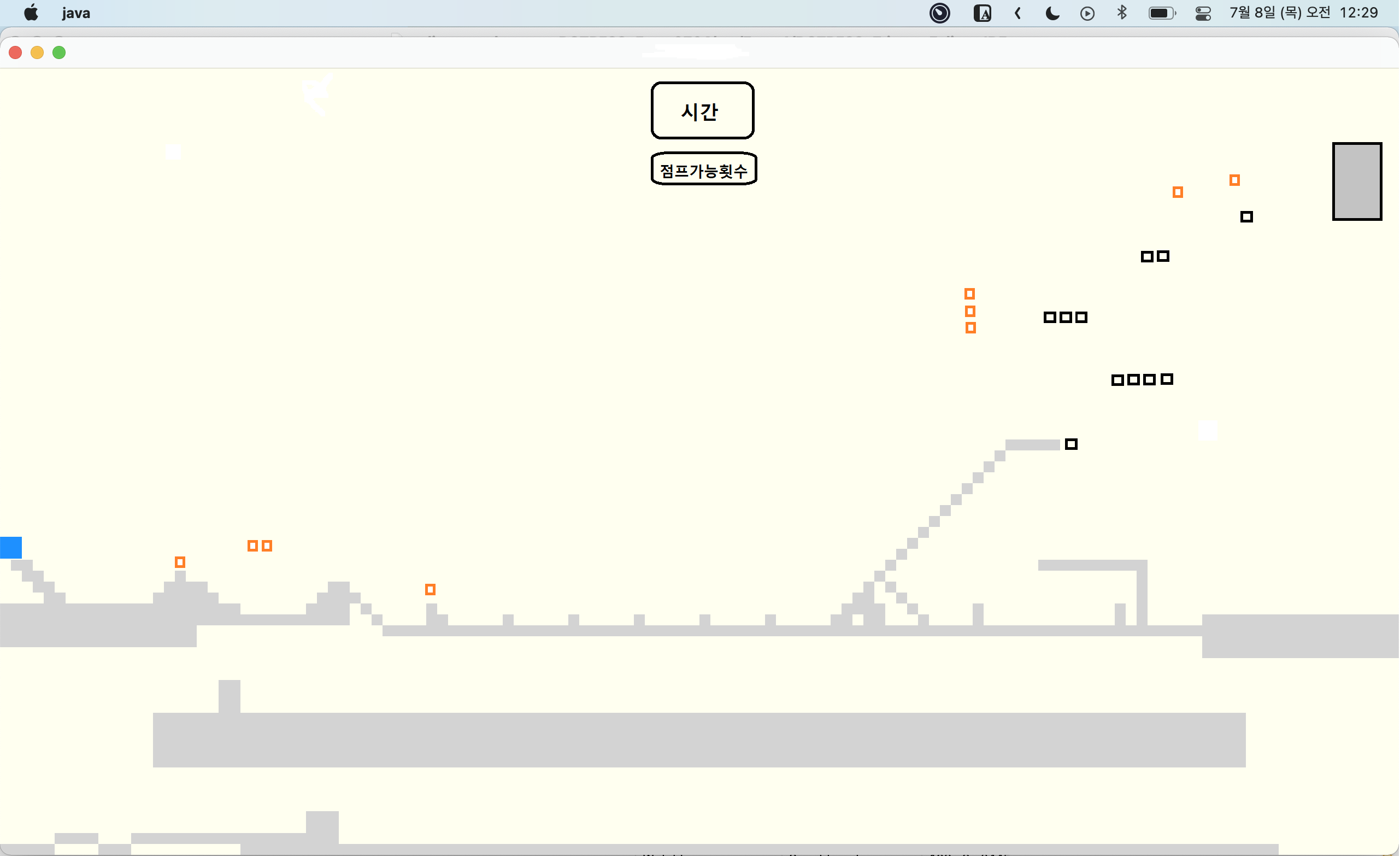
Task: Open the java menu
Action: click(x=75, y=13)
